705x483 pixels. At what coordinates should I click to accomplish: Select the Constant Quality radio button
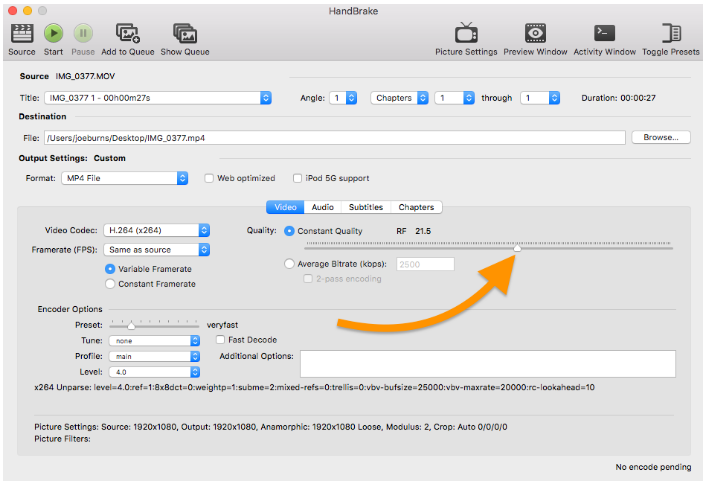[x=289, y=231]
